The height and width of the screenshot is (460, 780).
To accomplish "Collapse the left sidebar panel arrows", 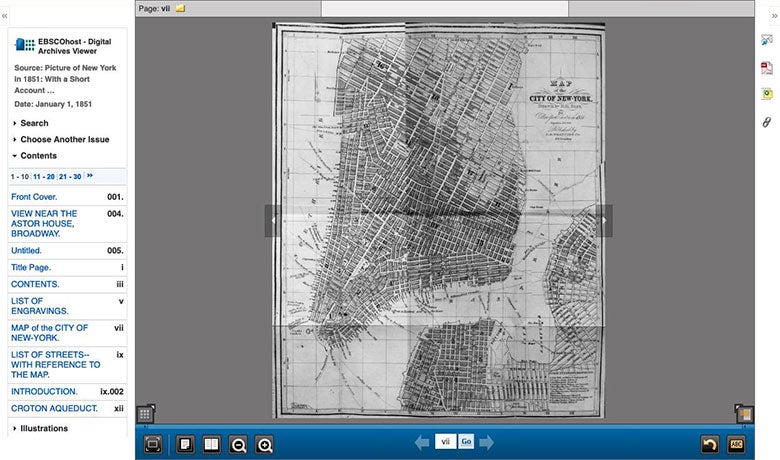I will point(4,16).
